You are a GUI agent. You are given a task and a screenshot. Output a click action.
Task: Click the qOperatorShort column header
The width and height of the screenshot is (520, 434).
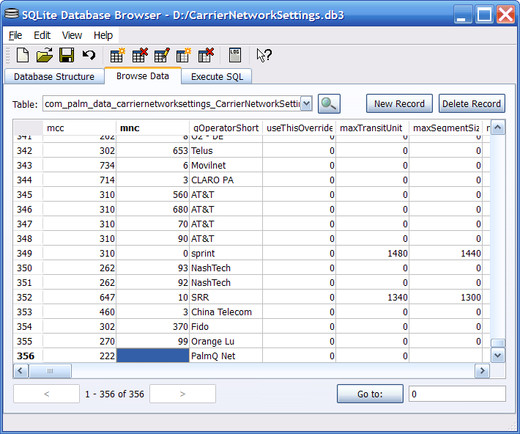(x=226, y=128)
